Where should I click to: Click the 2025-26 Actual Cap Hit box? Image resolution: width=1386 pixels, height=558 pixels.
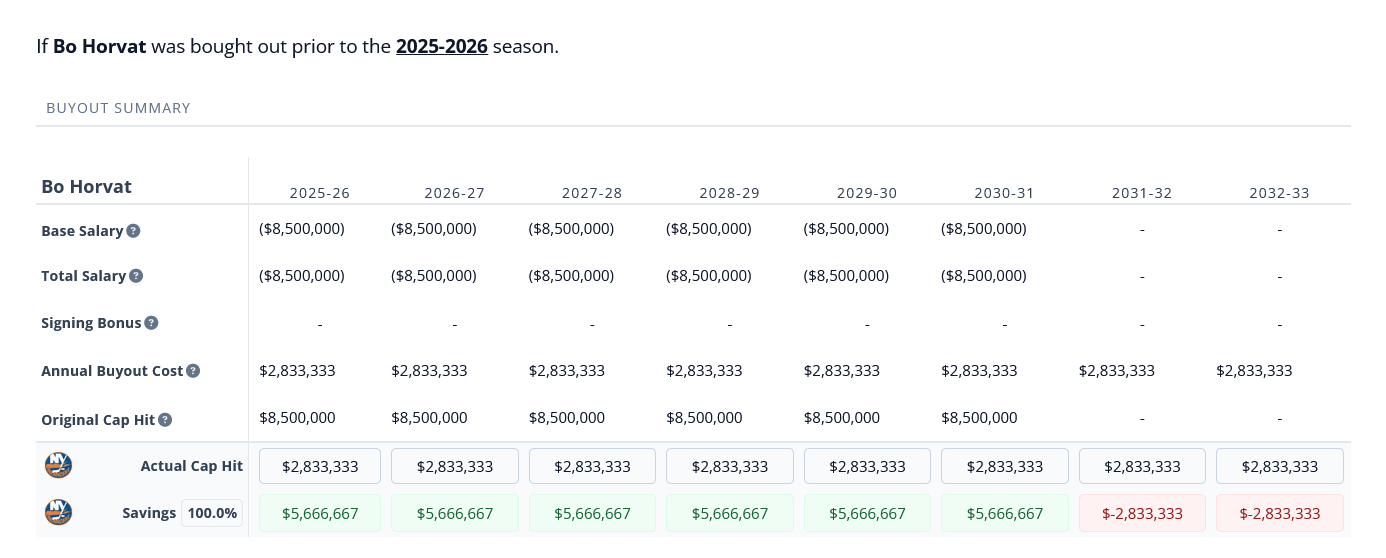320,466
